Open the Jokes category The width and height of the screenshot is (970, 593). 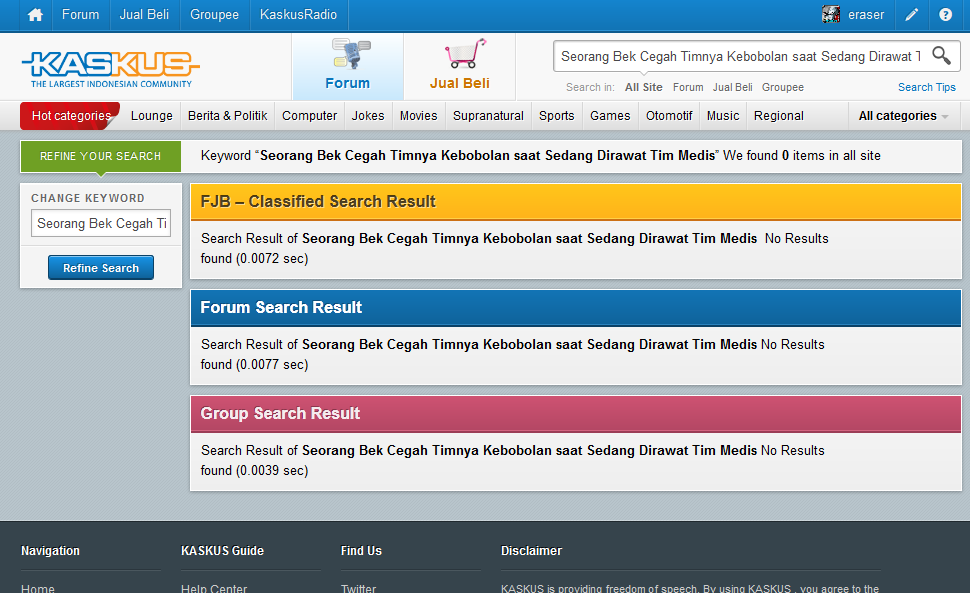point(368,116)
